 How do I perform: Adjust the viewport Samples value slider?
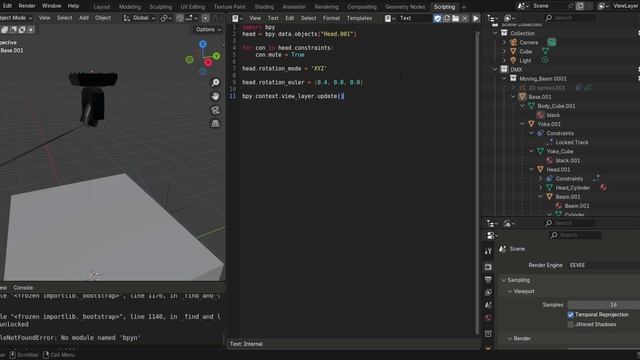click(604, 305)
